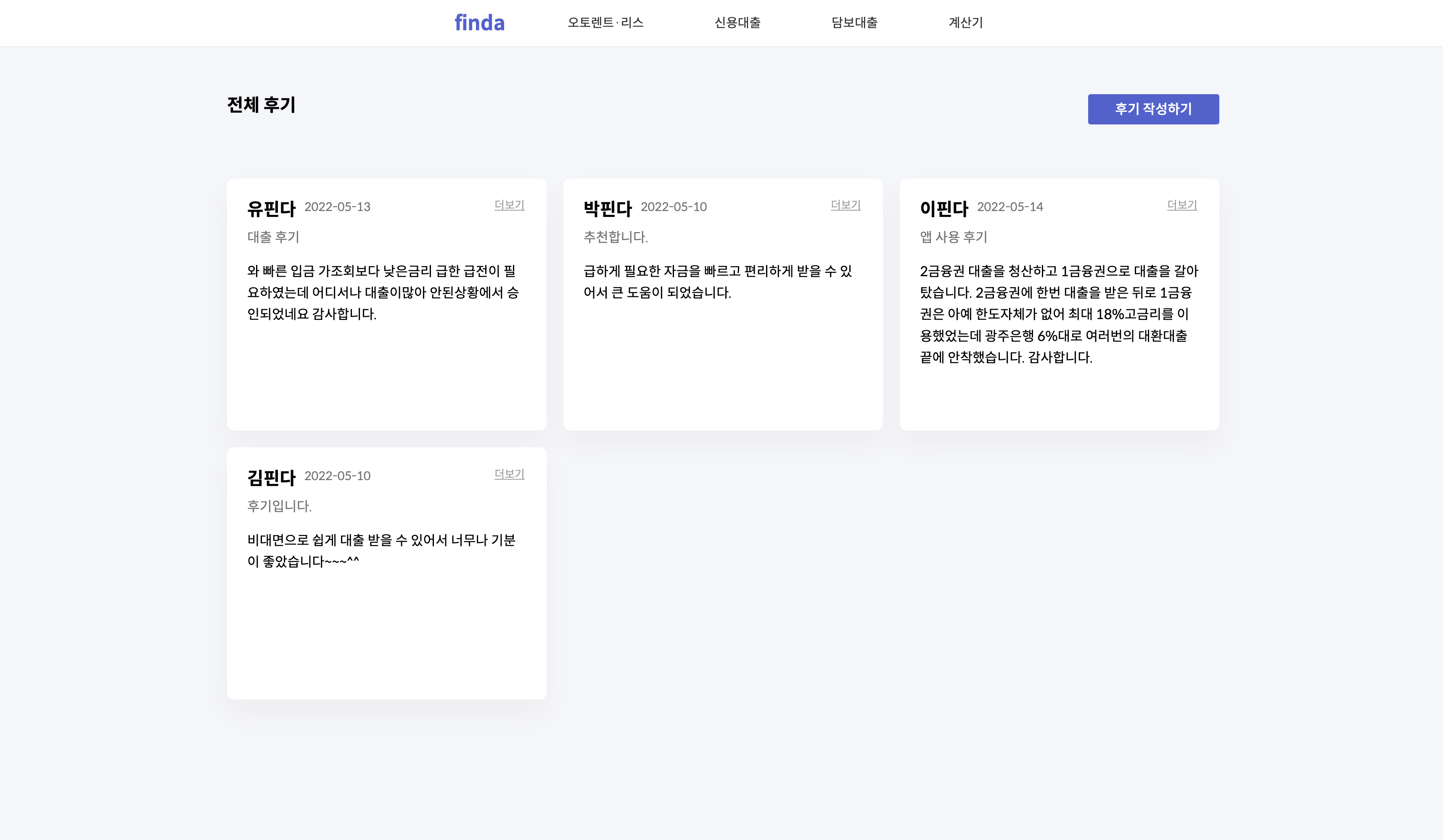Click the finda logo
1443x840 pixels.
[480, 23]
